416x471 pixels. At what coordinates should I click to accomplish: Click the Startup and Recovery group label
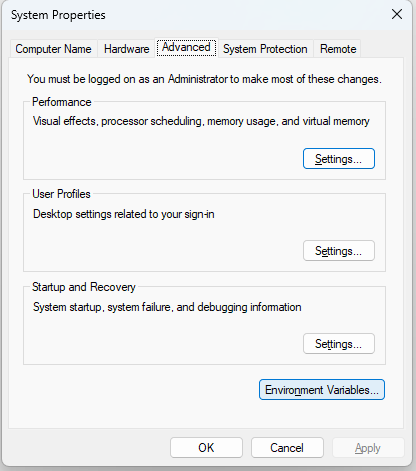[84, 287]
